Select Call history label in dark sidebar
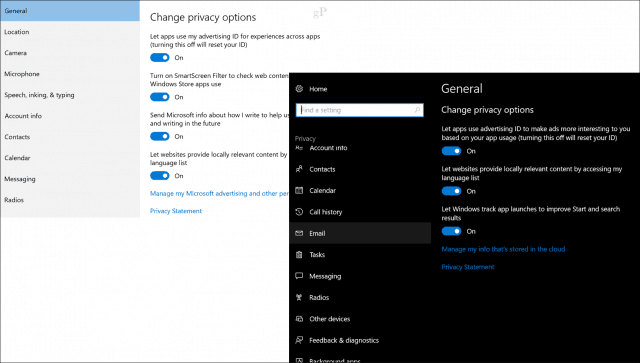This screenshot has width=640, height=363. pyautogui.click(x=326, y=212)
